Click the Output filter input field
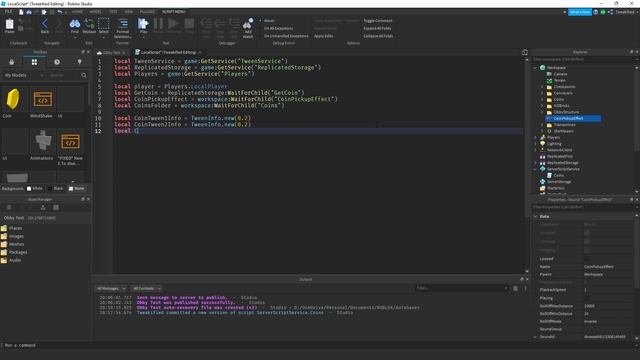The width and height of the screenshot is (640, 360). [462, 288]
